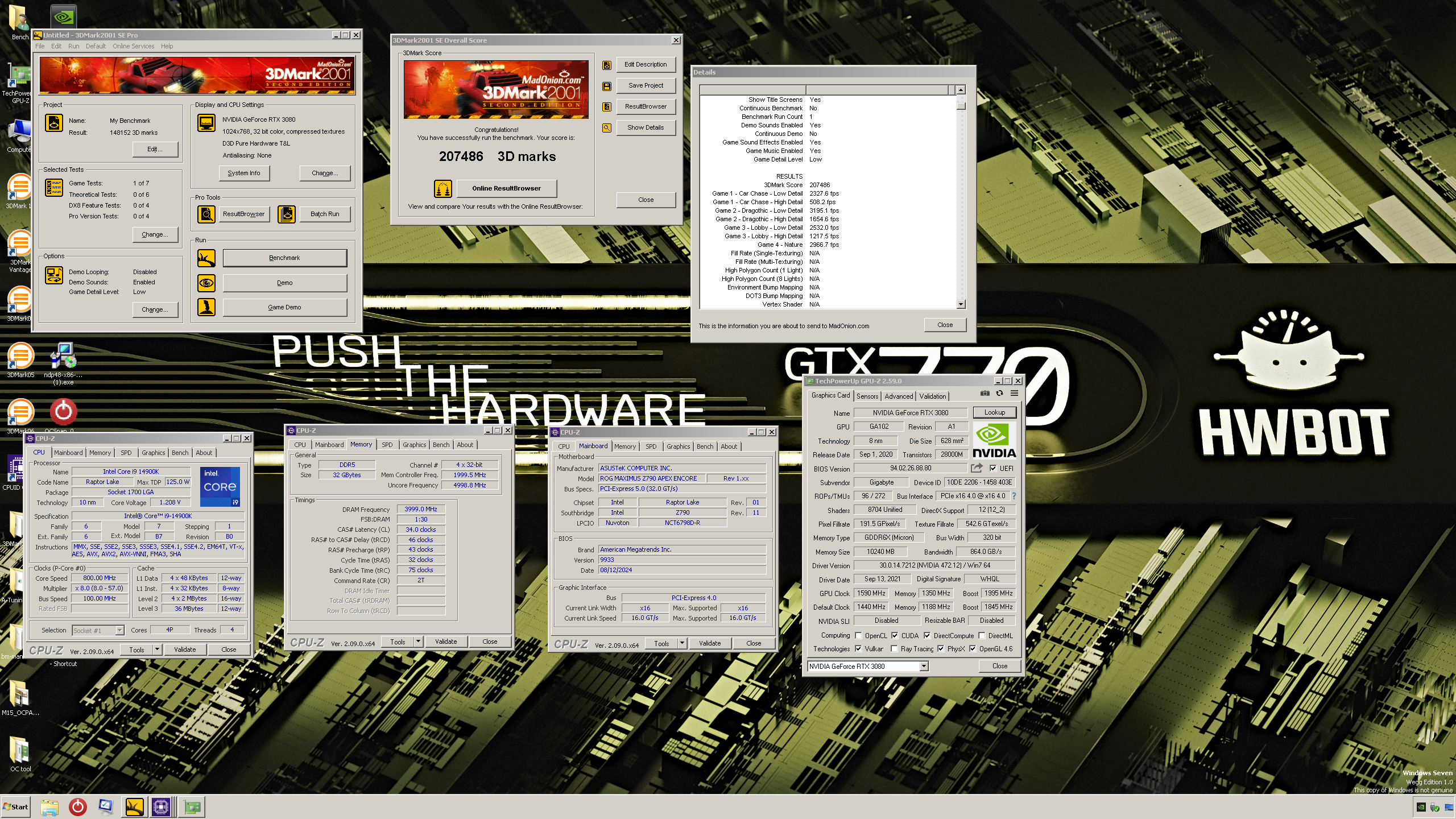Switch to the Sensors tab in GPU-Z
Screen dimensions: 1456x819
pos(867,396)
